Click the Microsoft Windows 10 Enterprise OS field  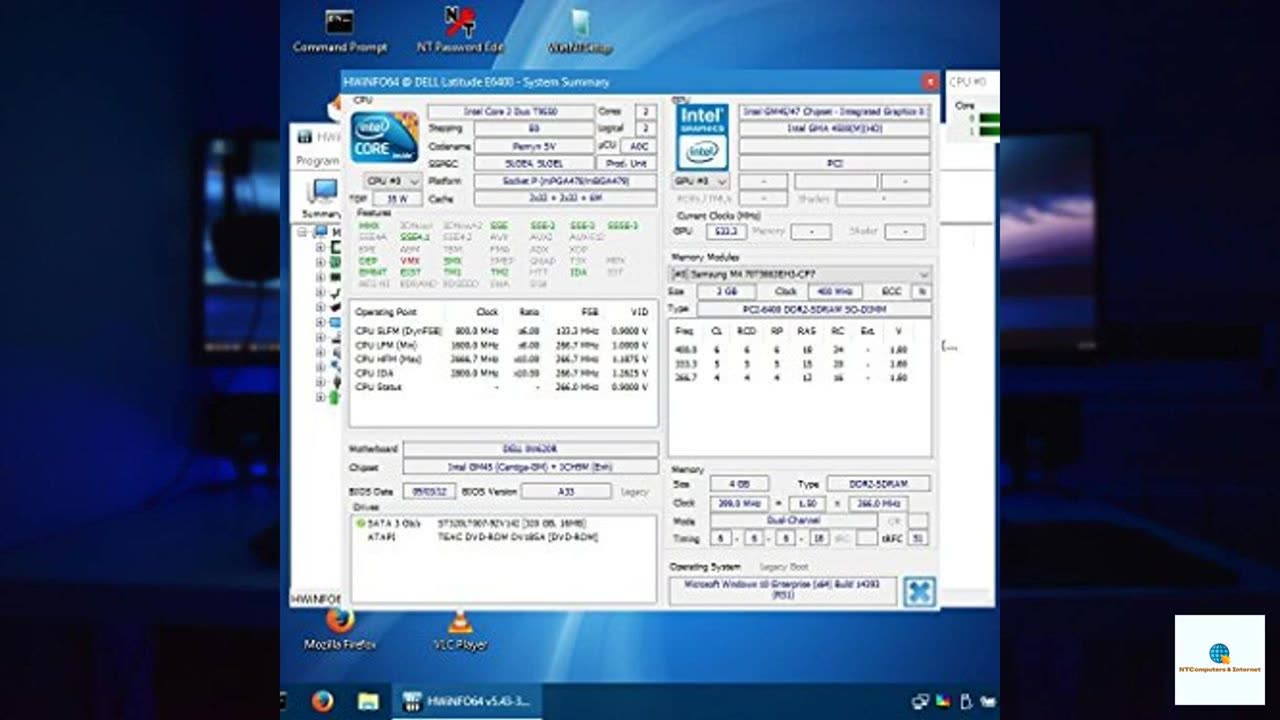pyautogui.click(x=783, y=591)
